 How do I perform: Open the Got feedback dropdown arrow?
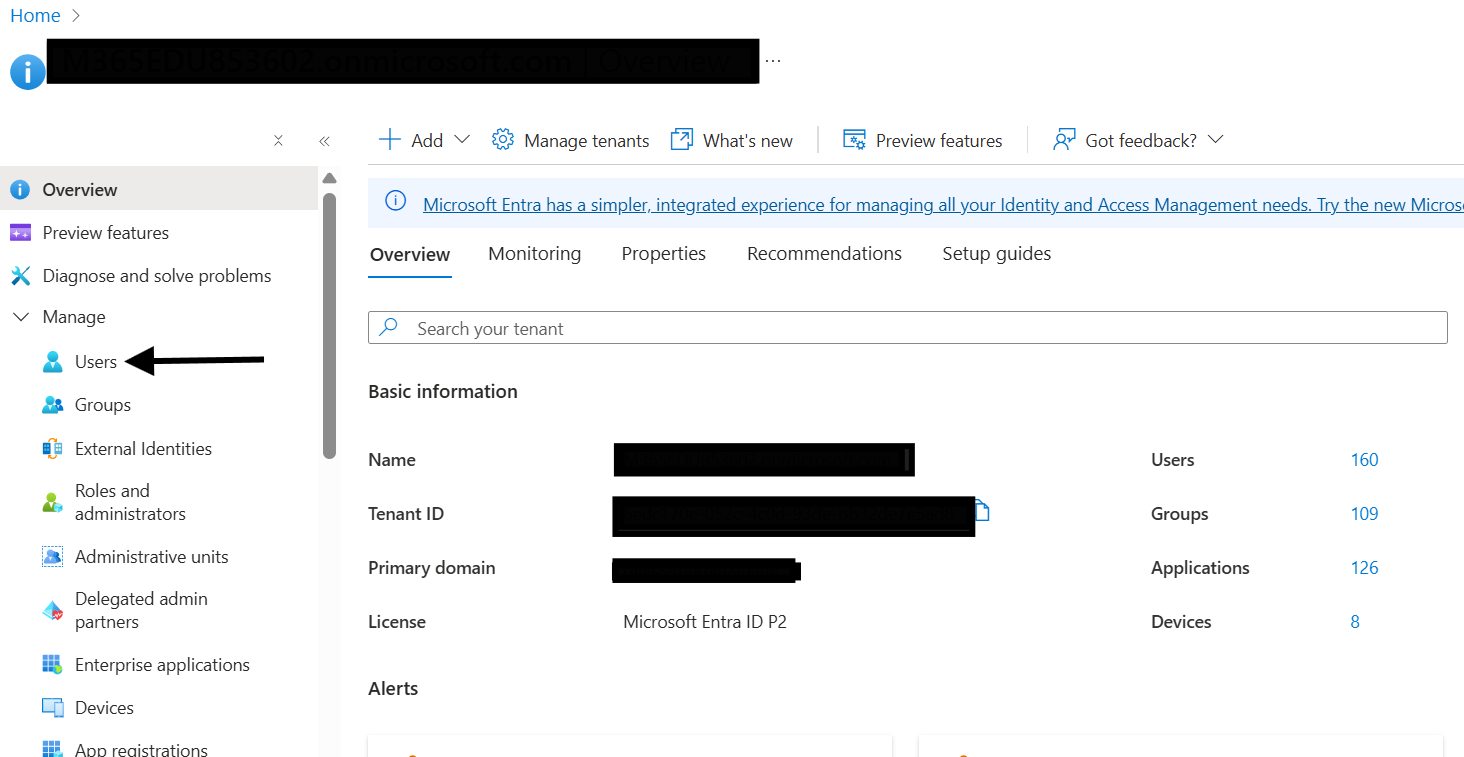(1216, 140)
